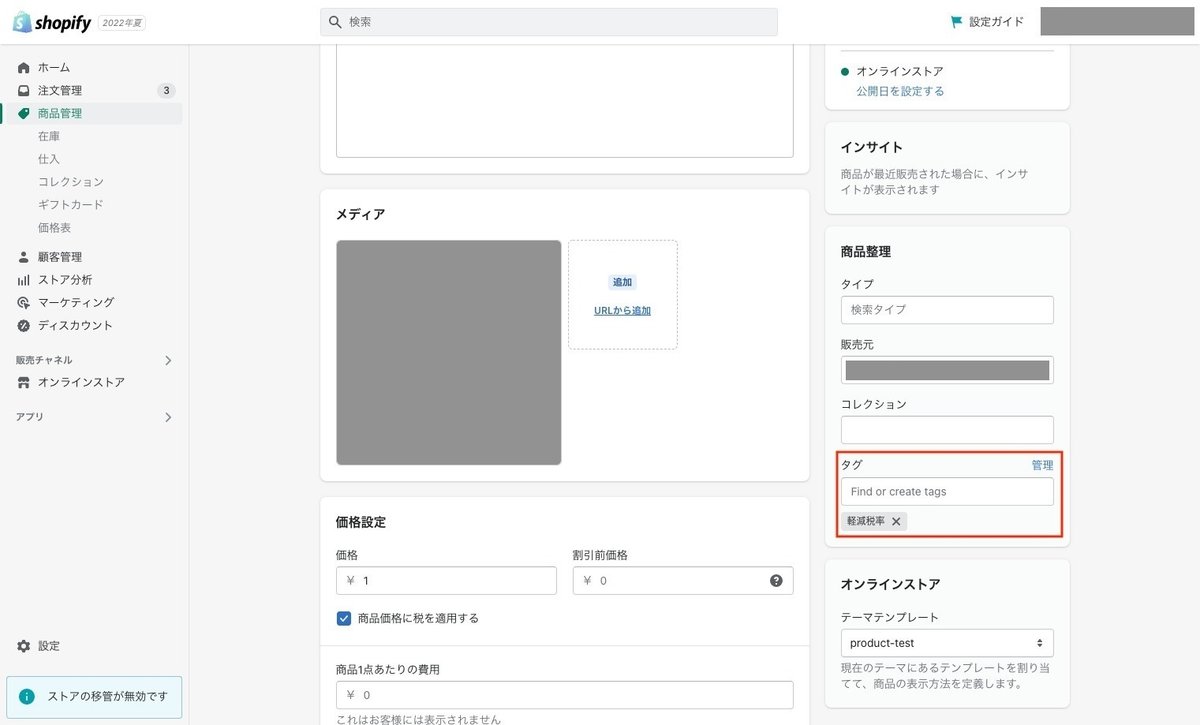Click the 設定 gear icon
The image size is (1200, 725).
24,646
